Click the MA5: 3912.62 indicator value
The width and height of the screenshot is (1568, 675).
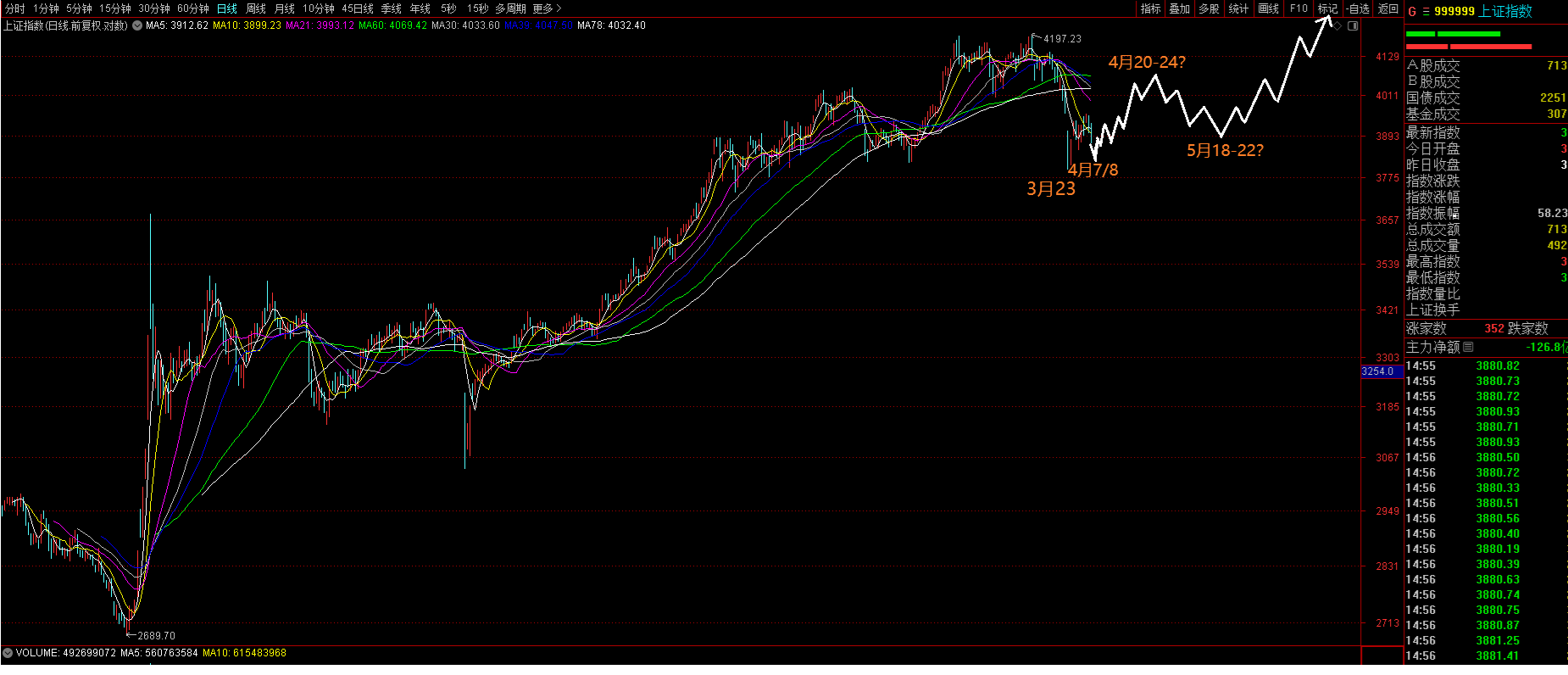[177, 25]
